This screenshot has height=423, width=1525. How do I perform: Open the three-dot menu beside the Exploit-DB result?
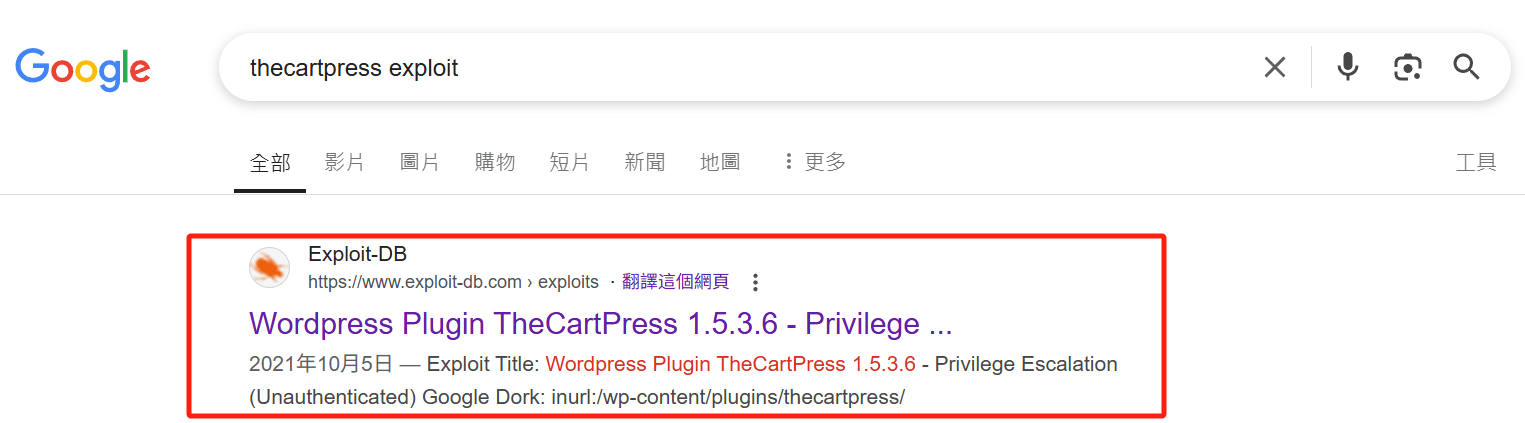756,282
